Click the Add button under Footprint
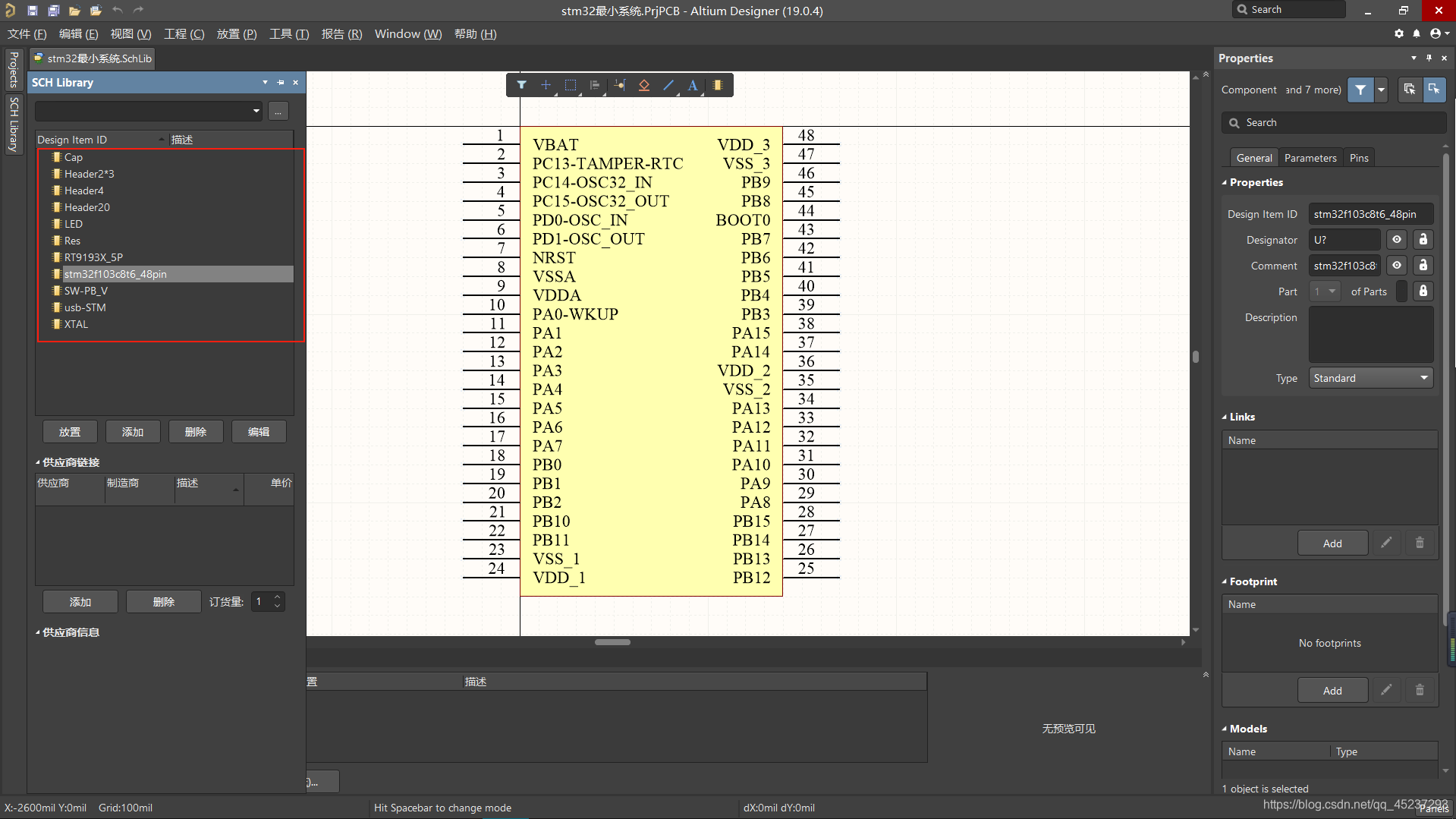 point(1332,691)
